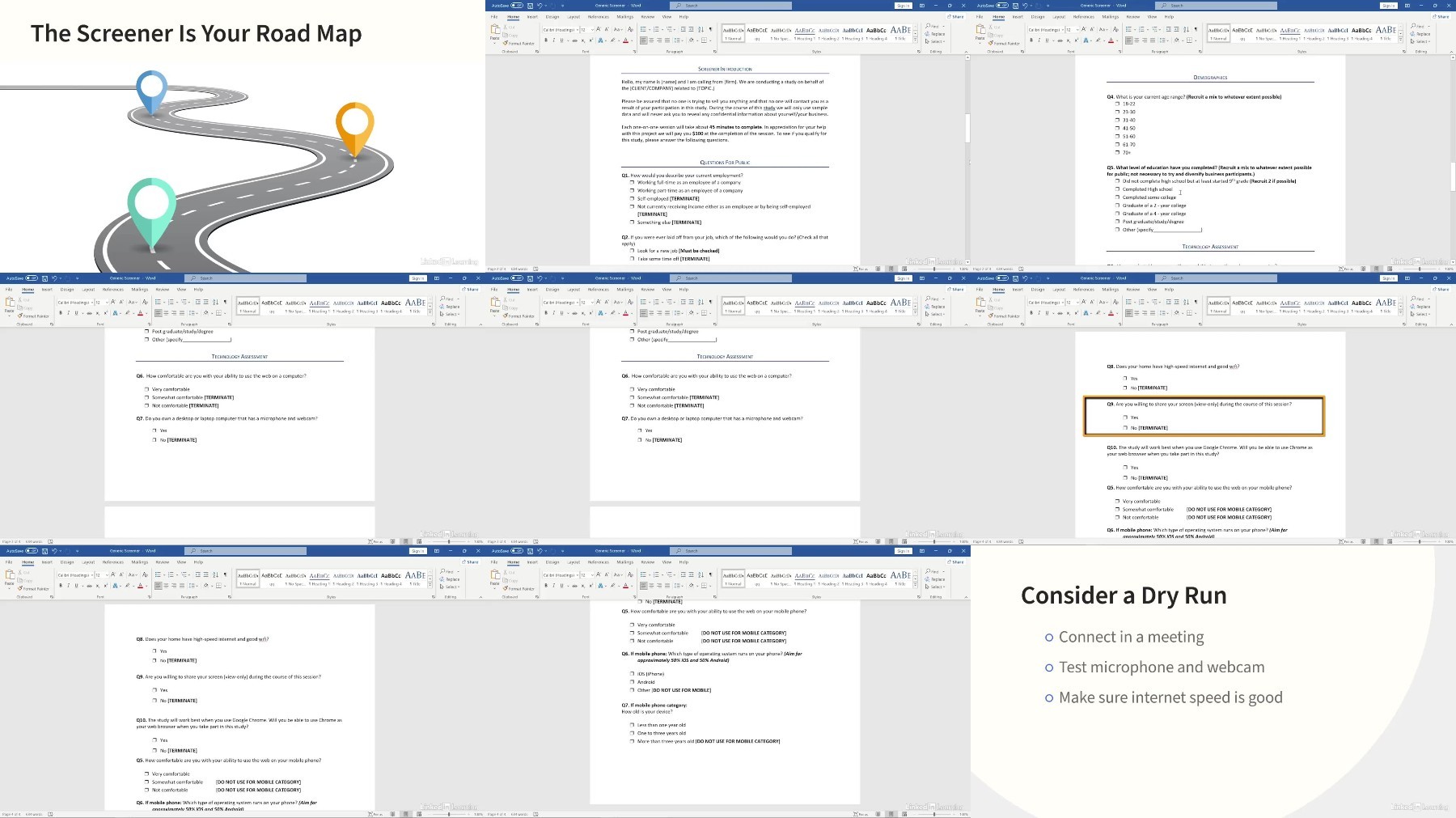Viewport: 1456px width, 818px height.
Task: Expand styles gallery in Demographics Word window
Action: pos(1400,40)
